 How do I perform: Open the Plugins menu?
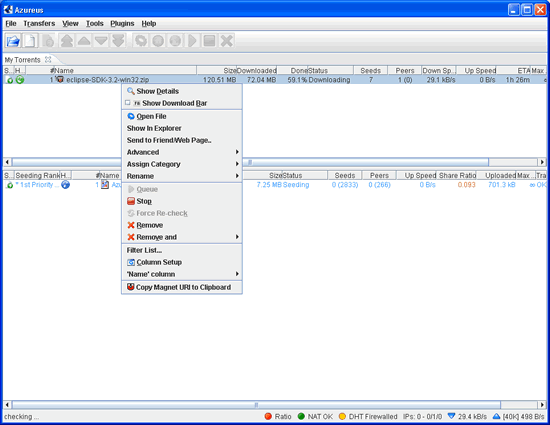point(122,23)
